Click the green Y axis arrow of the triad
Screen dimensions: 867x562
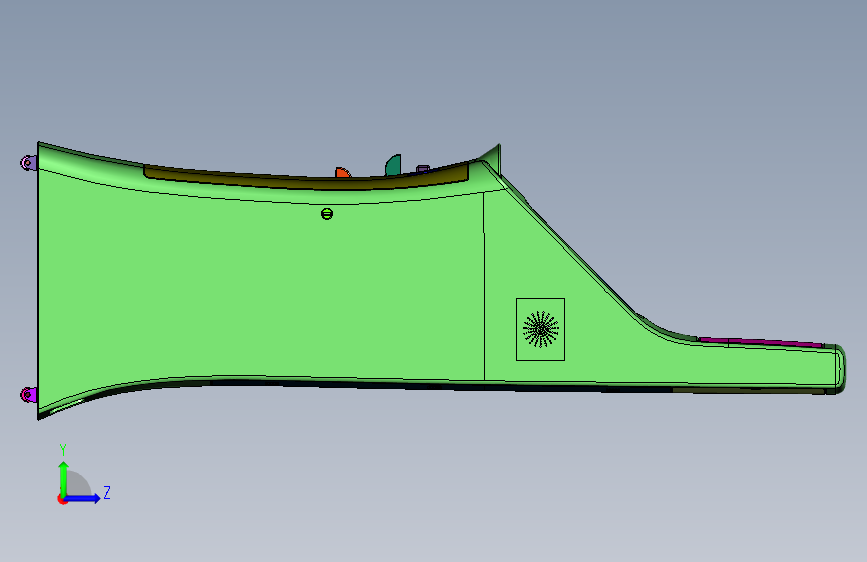[64, 478]
